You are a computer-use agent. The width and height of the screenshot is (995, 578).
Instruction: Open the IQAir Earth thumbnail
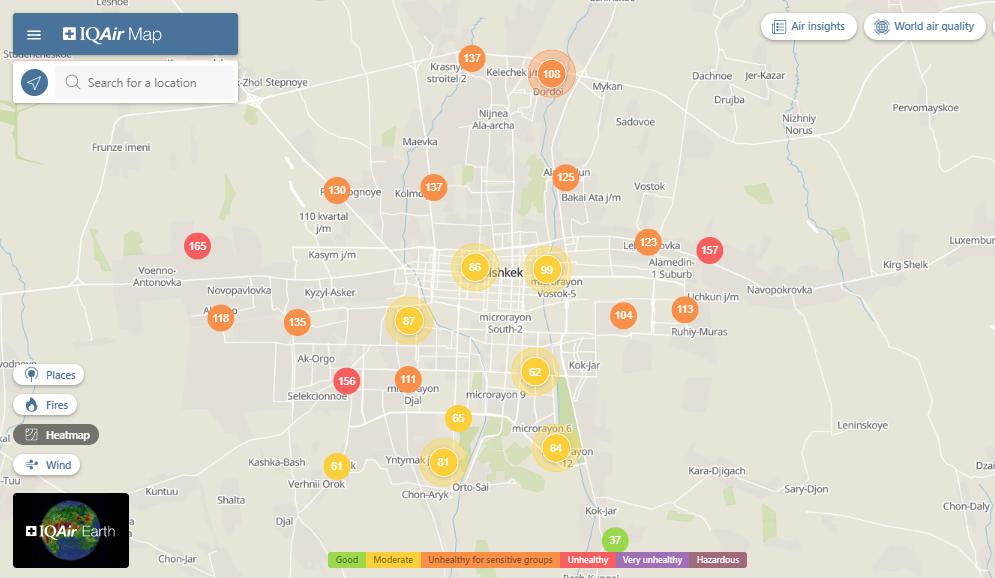coord(71,530)
